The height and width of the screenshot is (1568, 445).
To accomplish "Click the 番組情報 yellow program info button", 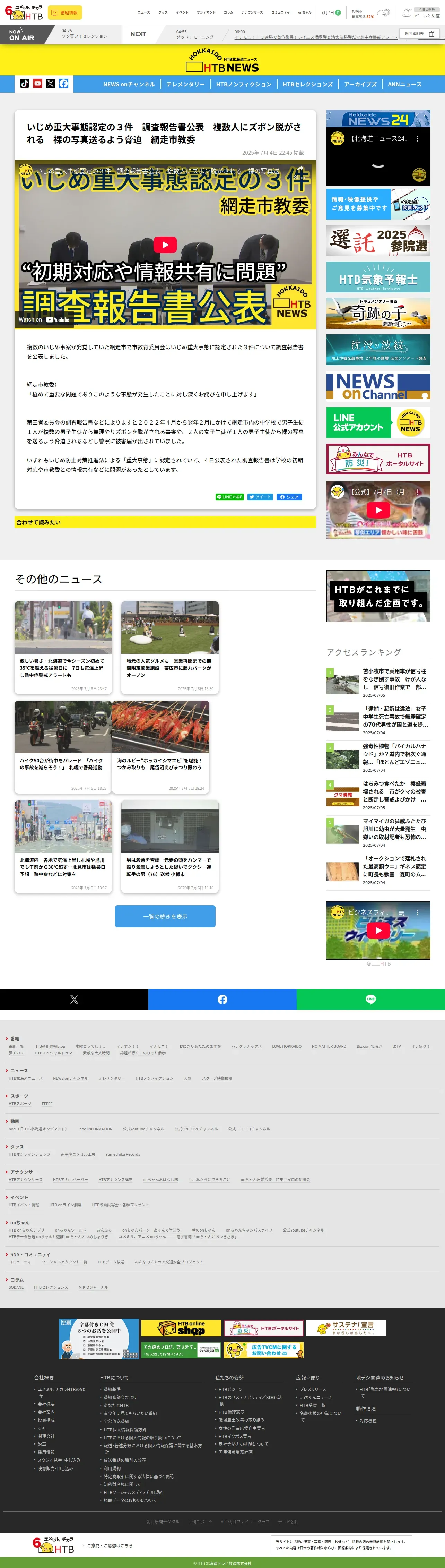I will [x=64, y=12].
